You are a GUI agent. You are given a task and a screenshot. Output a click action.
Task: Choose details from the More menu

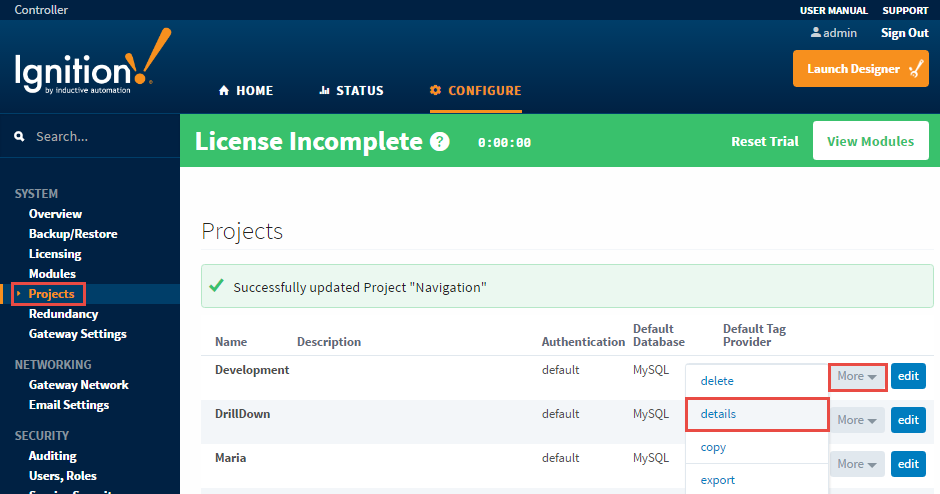(x=757, y=414)
